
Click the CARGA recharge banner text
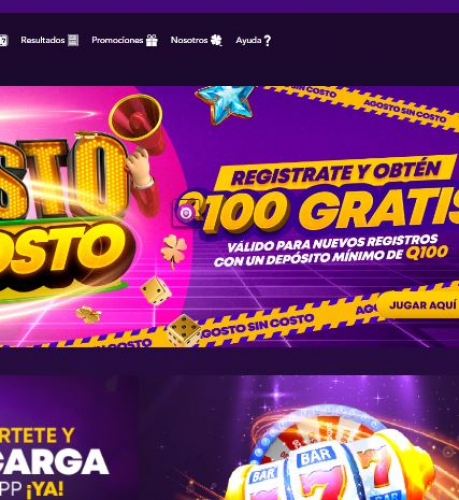[53, 462]
